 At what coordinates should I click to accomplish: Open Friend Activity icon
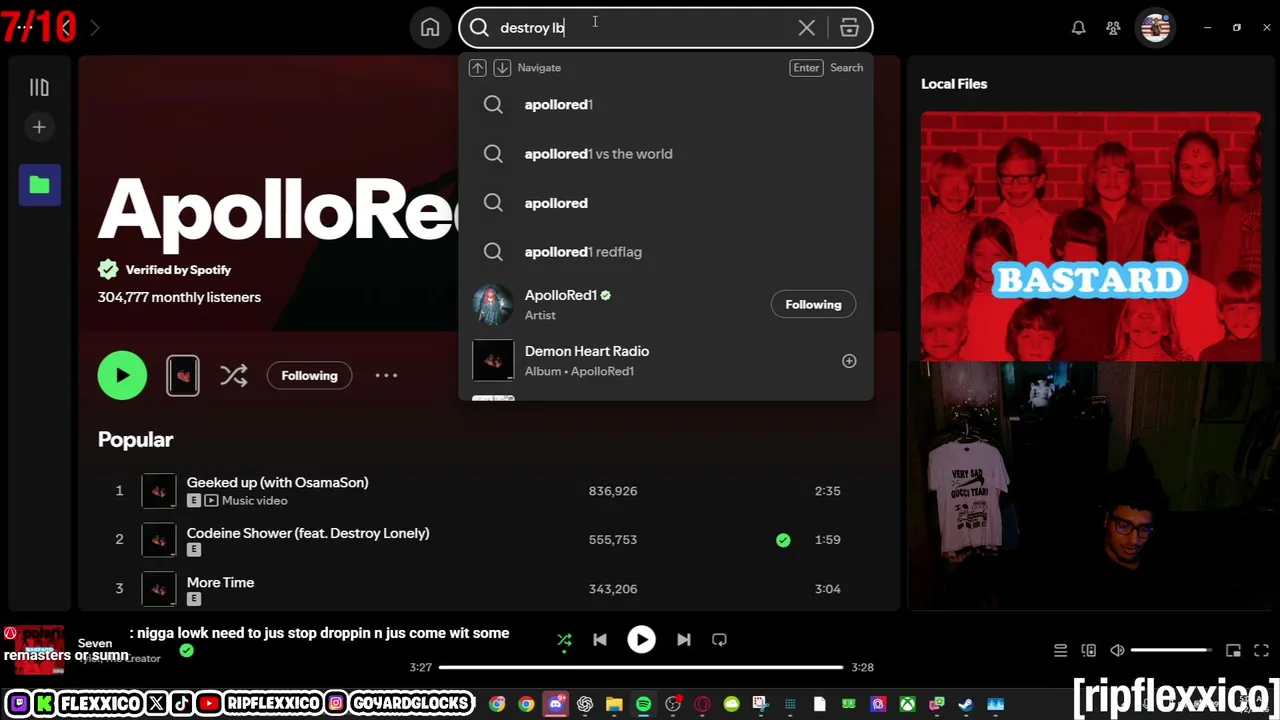click(1113, 28)
